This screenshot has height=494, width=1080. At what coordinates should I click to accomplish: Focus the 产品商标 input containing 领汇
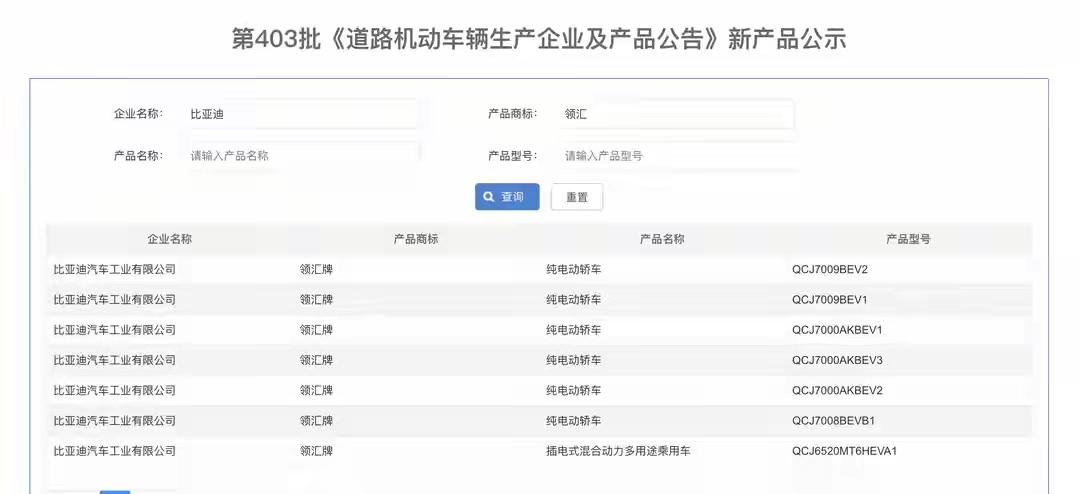pyautogui.click(x=676, y=114)
